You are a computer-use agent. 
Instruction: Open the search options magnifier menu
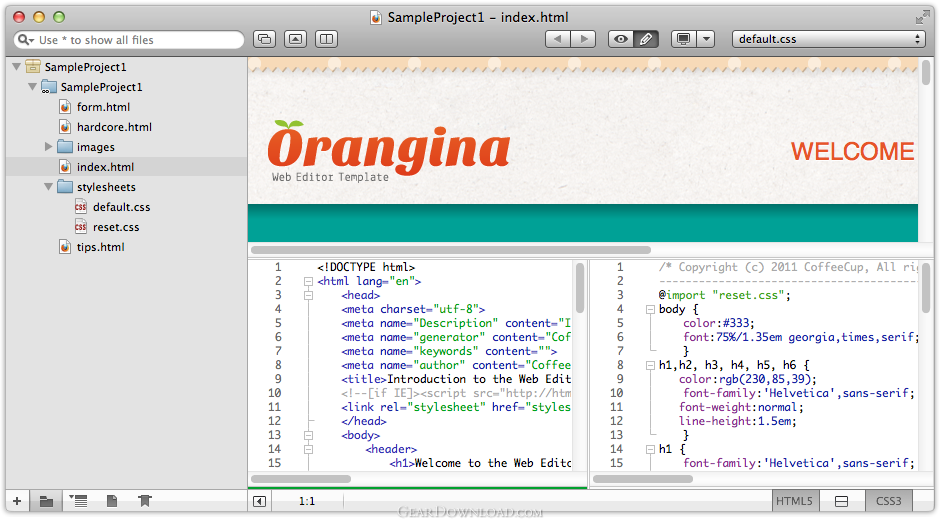click(25, 40)
